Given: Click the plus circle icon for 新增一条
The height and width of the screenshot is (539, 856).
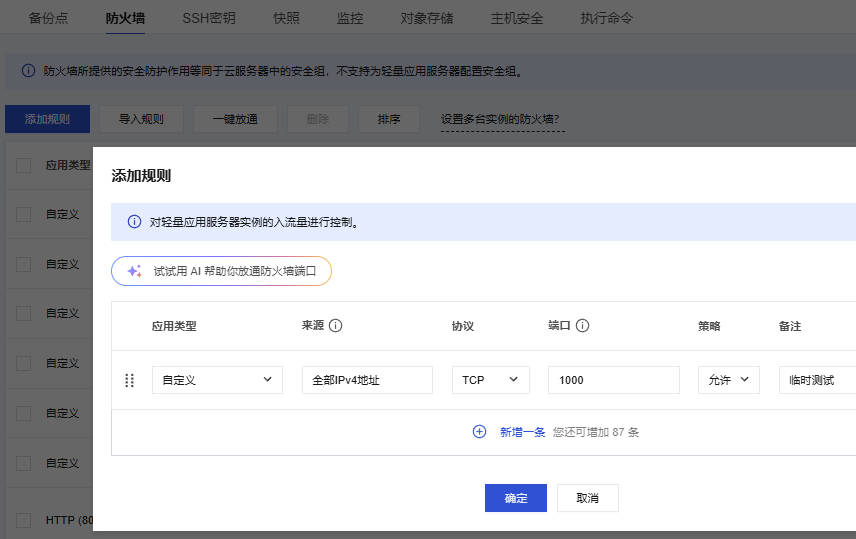Looking at the screenshot, I should [479, 431].
